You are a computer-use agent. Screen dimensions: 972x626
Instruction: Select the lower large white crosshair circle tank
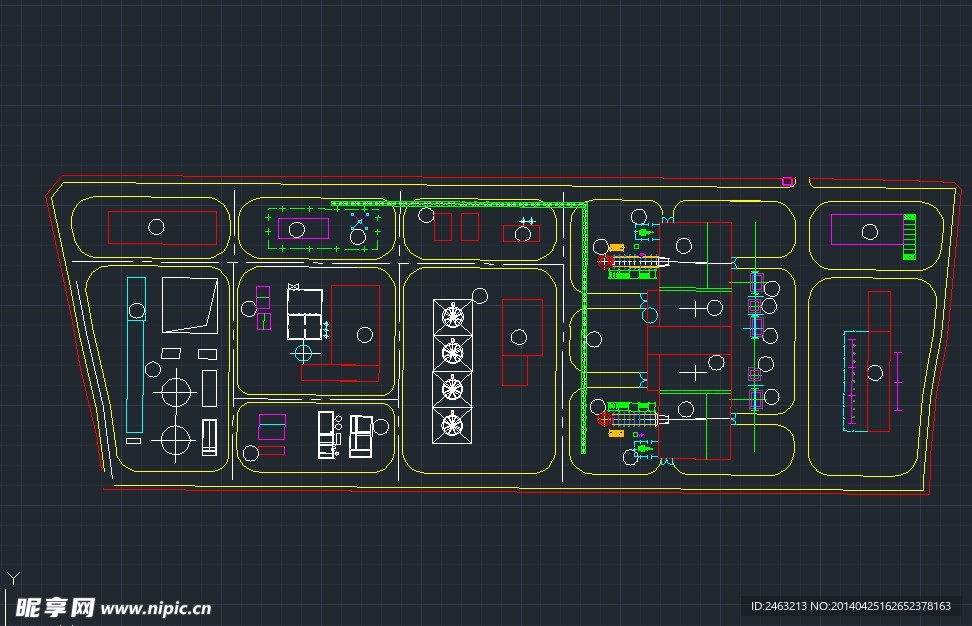coord(176,438)
